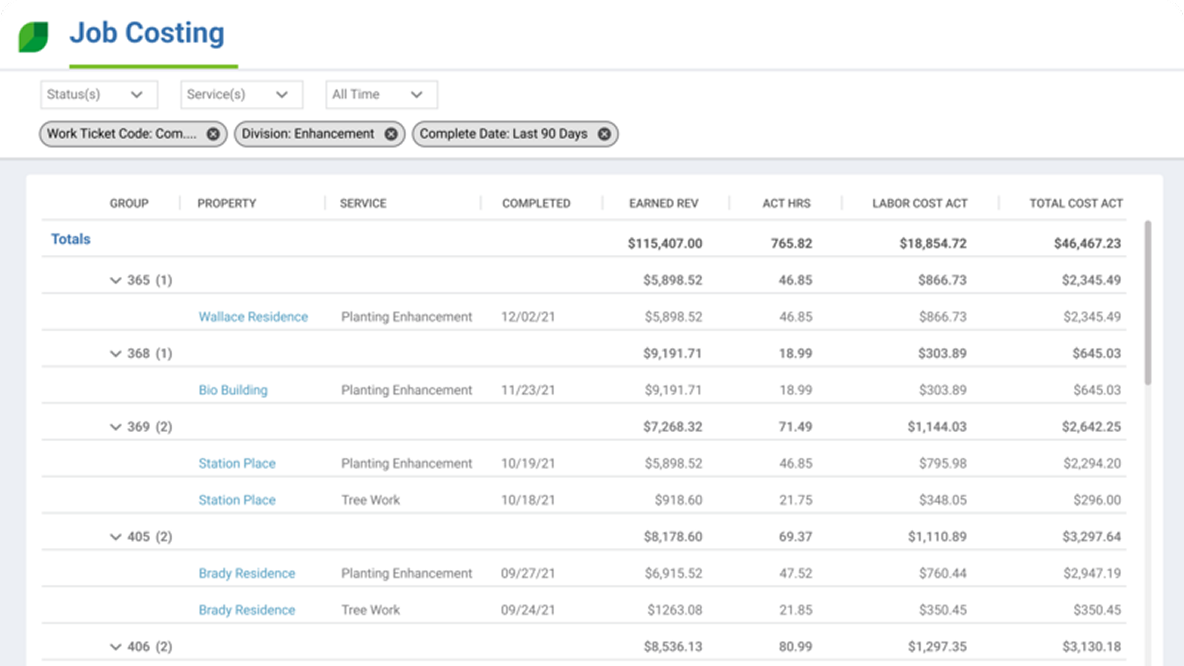Collapse group 405 chevron
This screenshot has width=1184, height=666.
tap(115, 537)
